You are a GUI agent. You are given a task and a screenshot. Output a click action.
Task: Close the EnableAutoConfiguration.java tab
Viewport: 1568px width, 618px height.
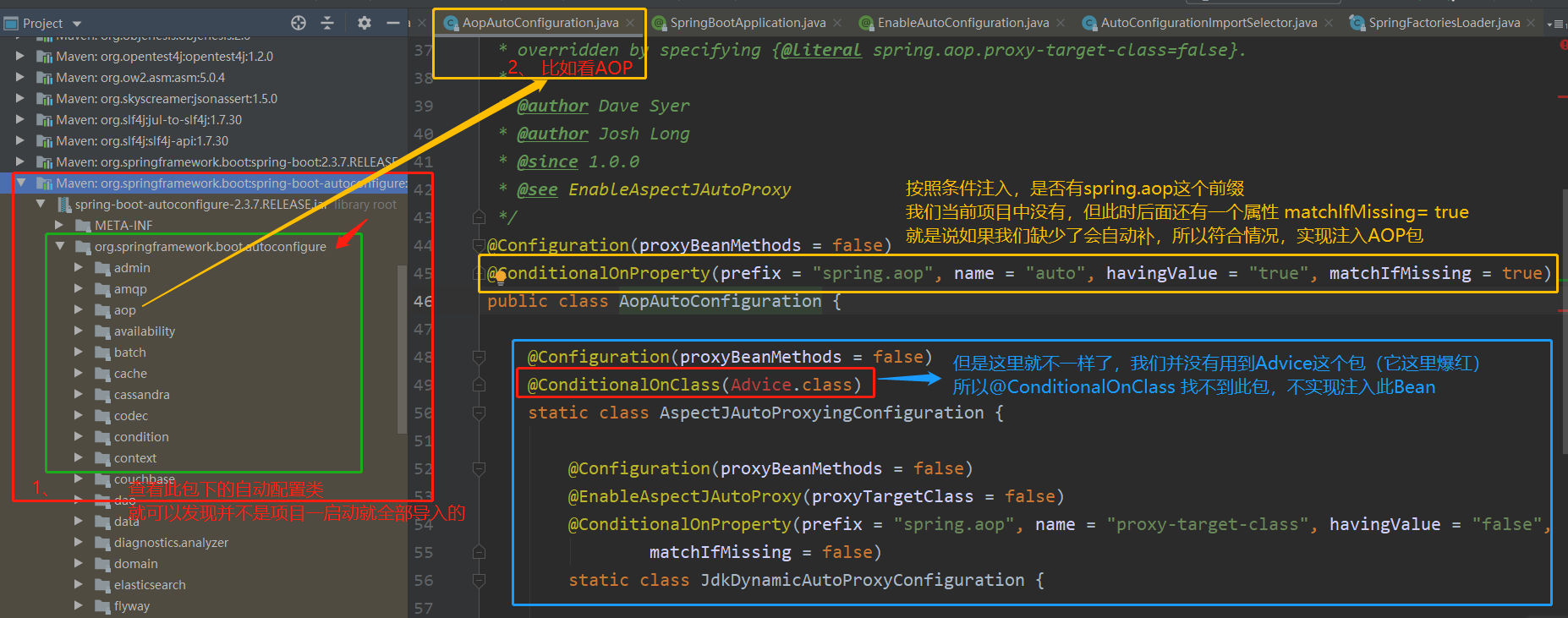1061,23
